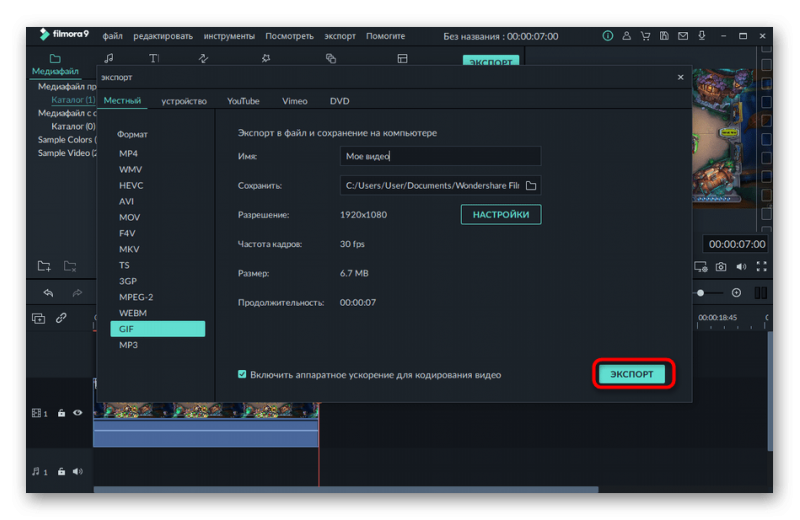800x520 pixels.
Task: Select the WEBM format
Action: (133, 313)
